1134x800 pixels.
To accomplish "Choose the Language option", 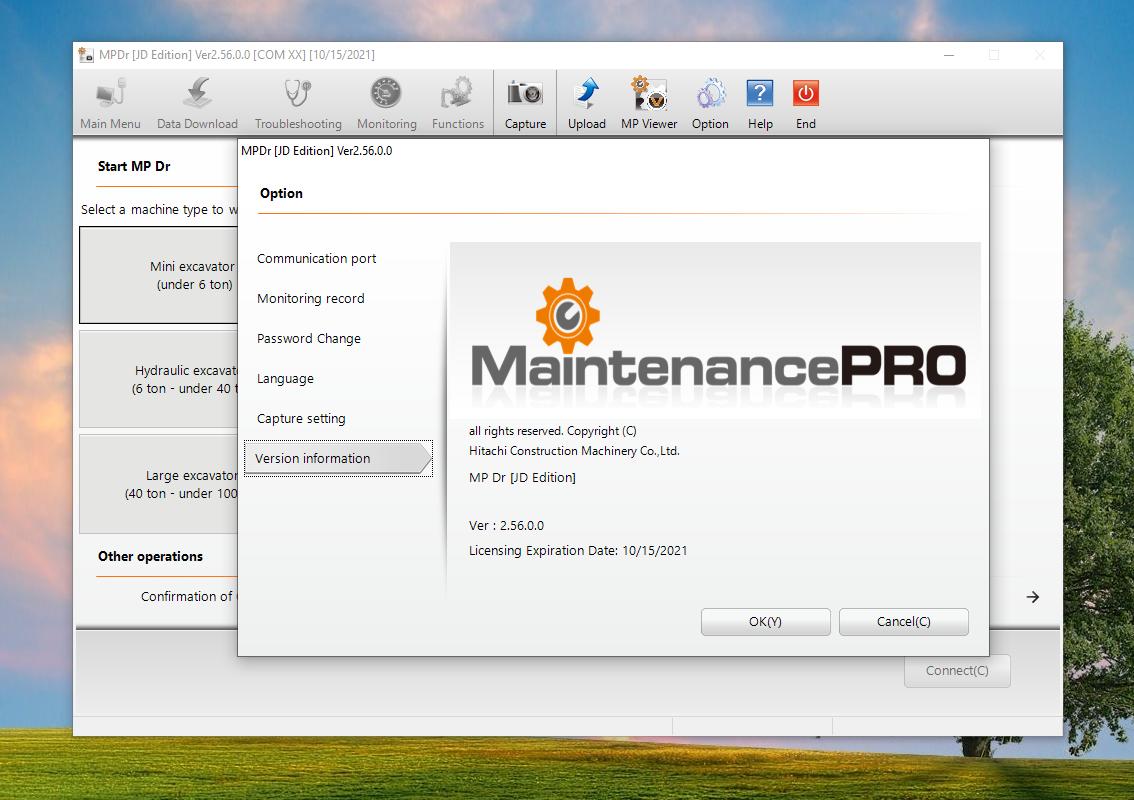I will click(x=285, y=378).
